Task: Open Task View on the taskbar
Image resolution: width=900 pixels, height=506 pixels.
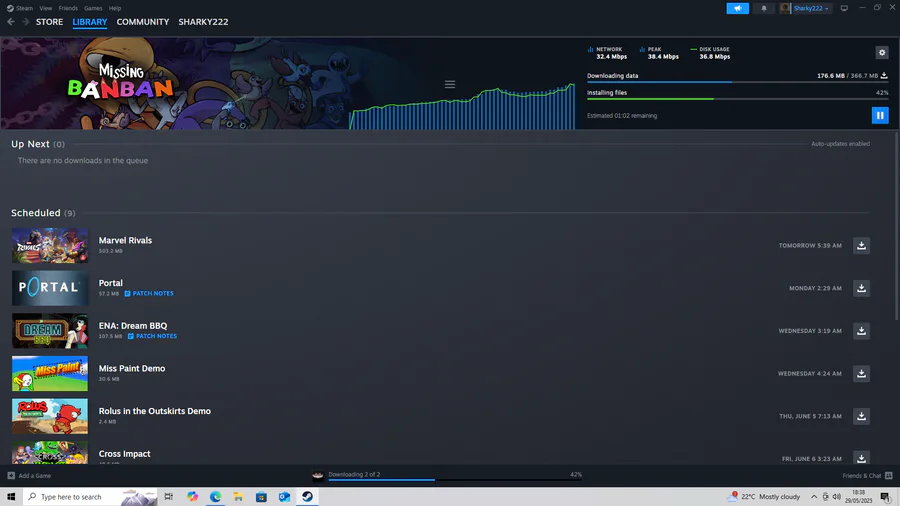Action: tap(169, 497)
